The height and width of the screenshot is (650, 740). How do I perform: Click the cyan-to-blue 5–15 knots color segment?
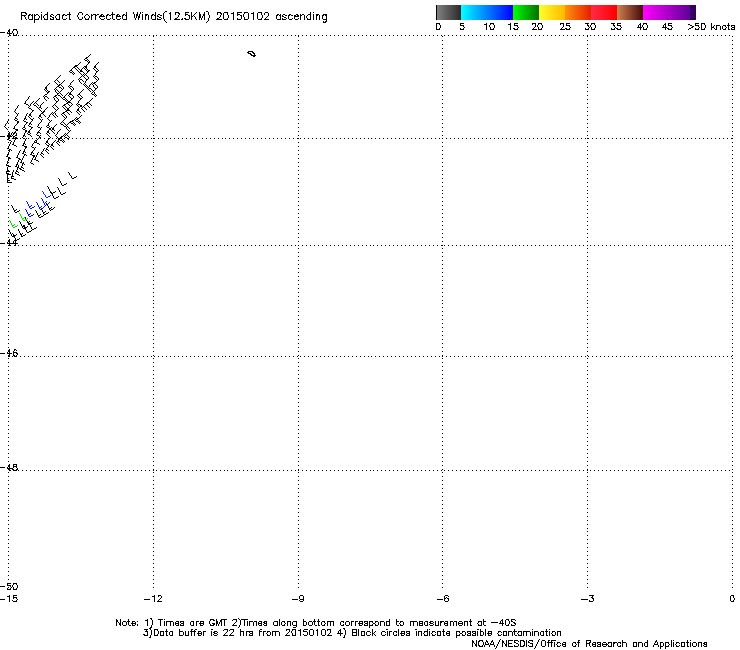(x=487, y=12)
